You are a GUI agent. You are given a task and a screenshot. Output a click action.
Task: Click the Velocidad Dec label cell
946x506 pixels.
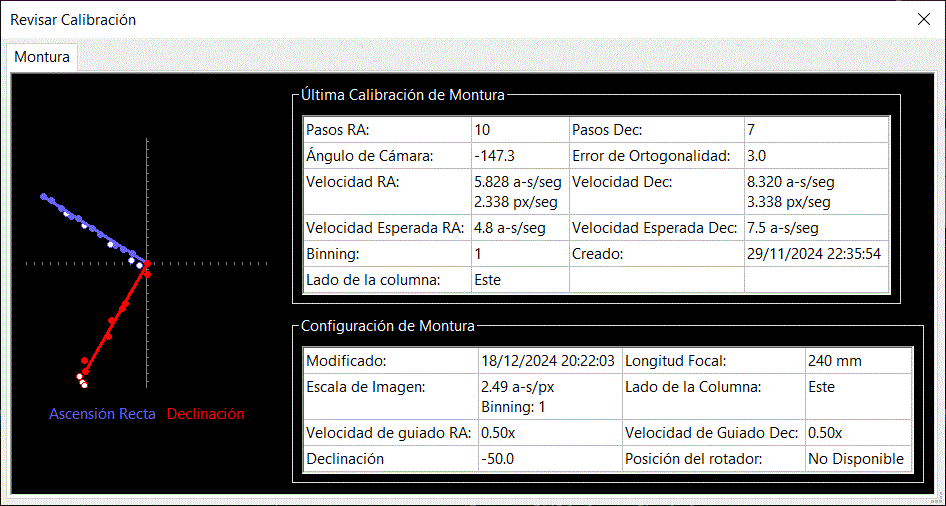pos(656,191)
